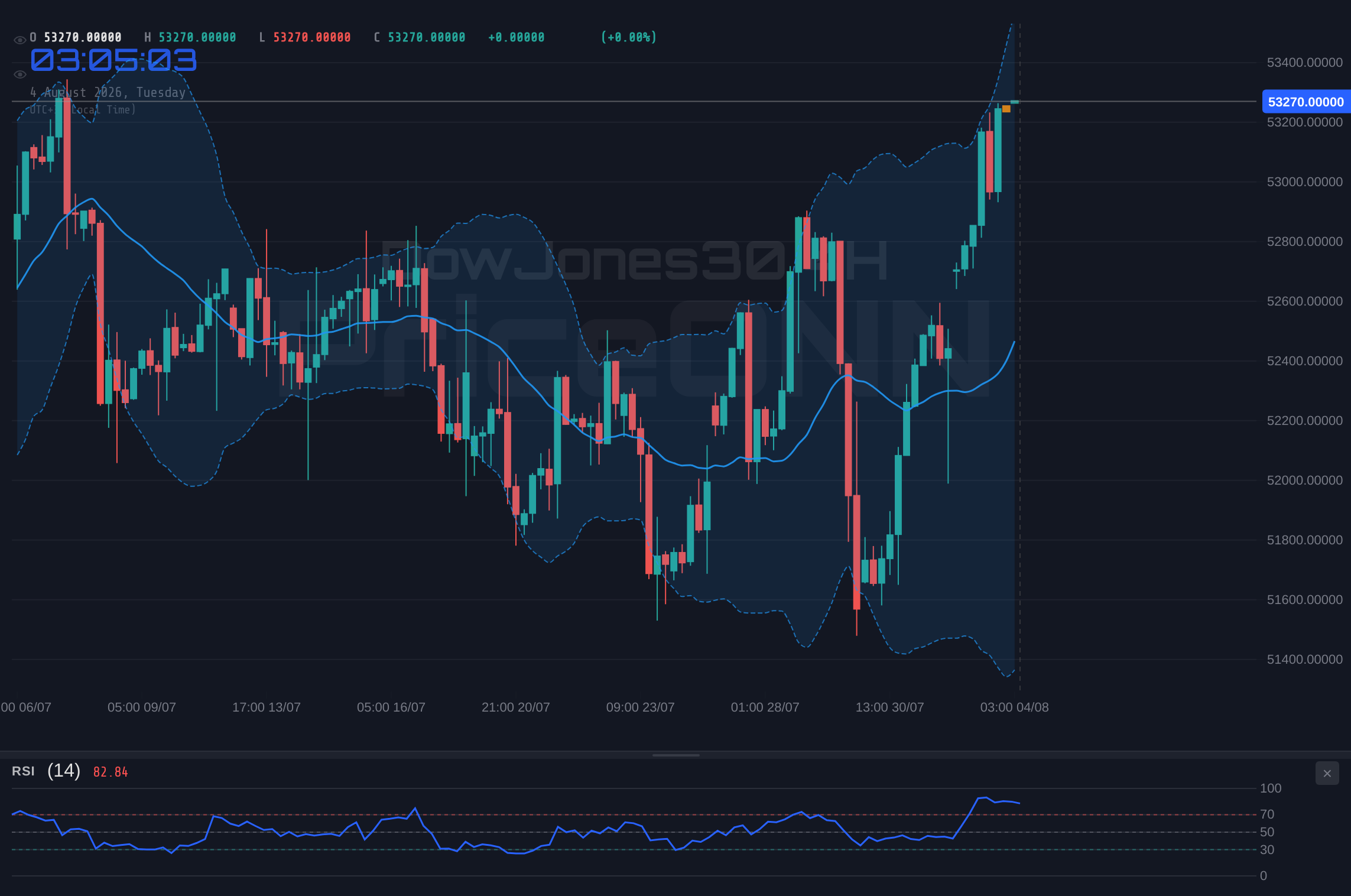Click the 05:00 09/07 time axis label
Viewport: 1351px width, 896px height.
(x=142, y=707)
